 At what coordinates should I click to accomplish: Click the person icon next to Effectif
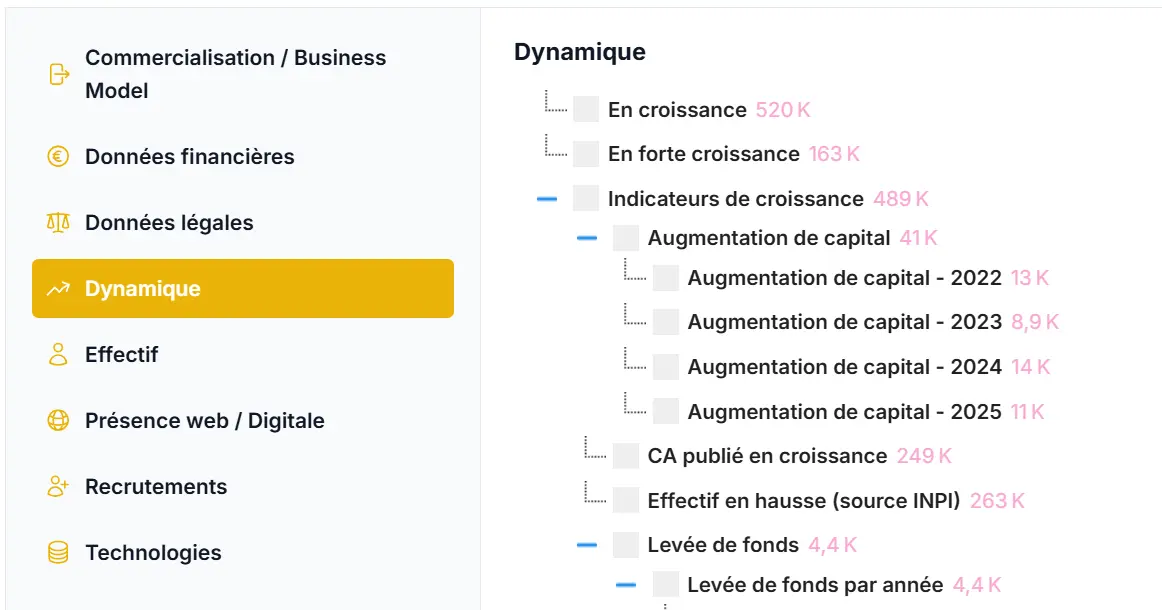point(57,354)
